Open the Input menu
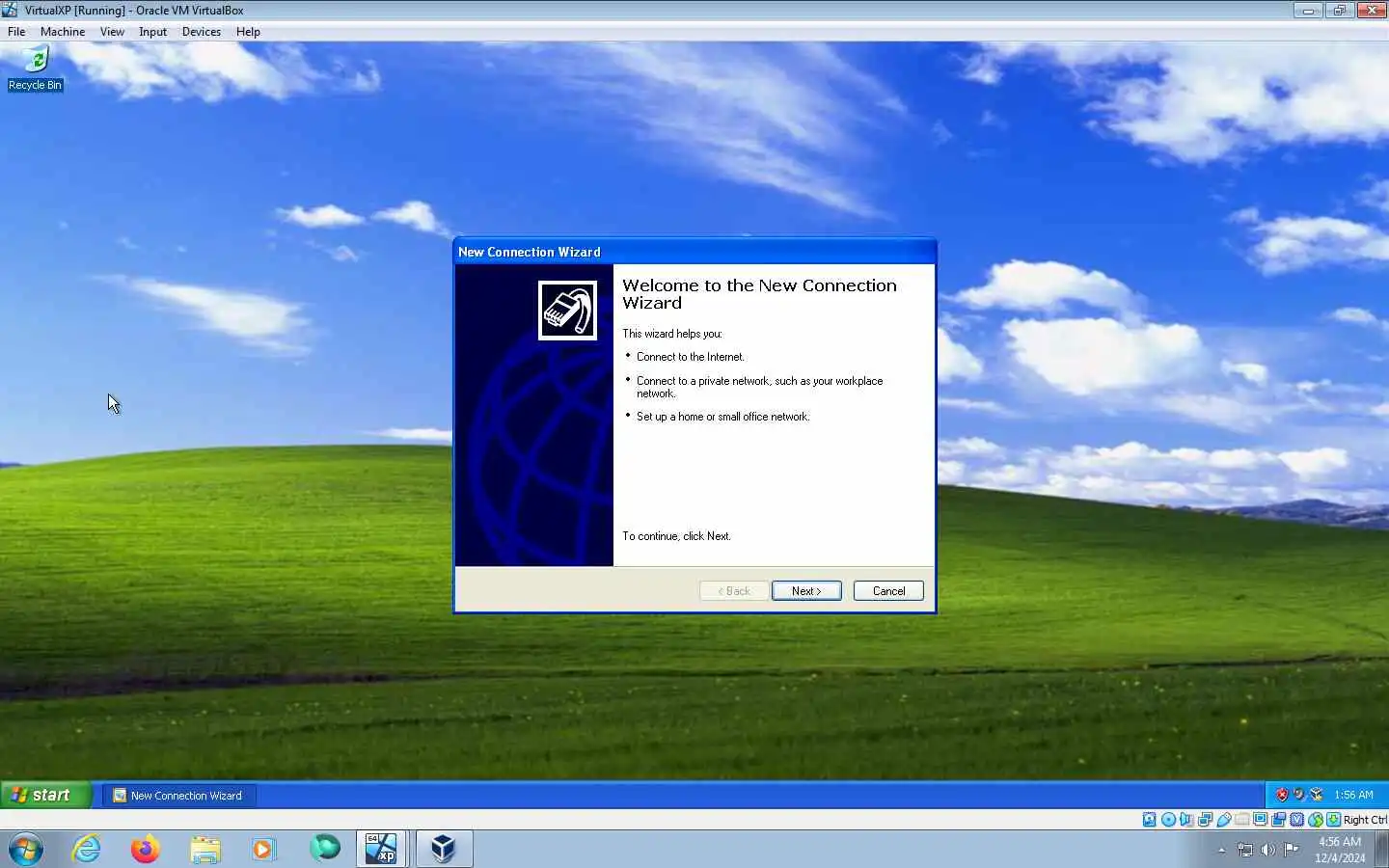The width and height of the screenshot is (1389, 868). pyautogui.click(x=152, y=32)
